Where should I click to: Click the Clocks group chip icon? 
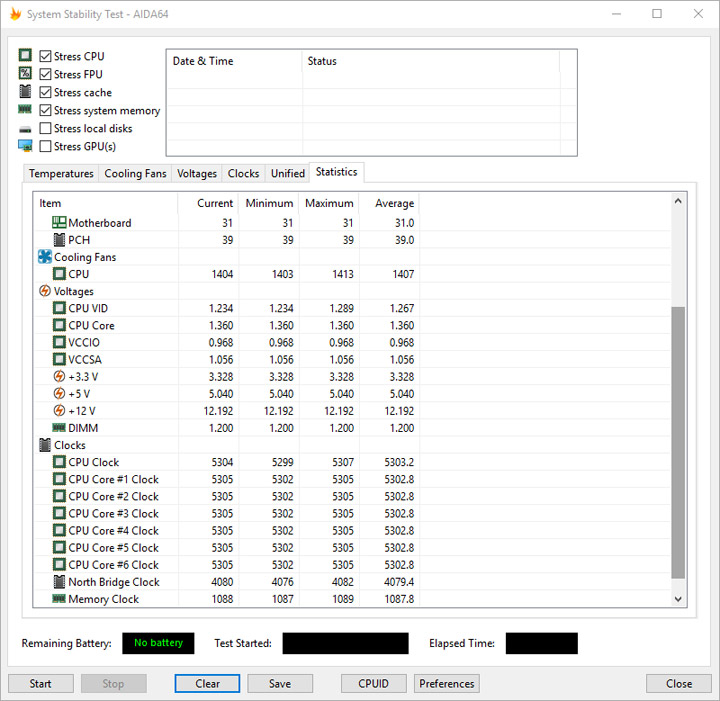coord(45,445)
